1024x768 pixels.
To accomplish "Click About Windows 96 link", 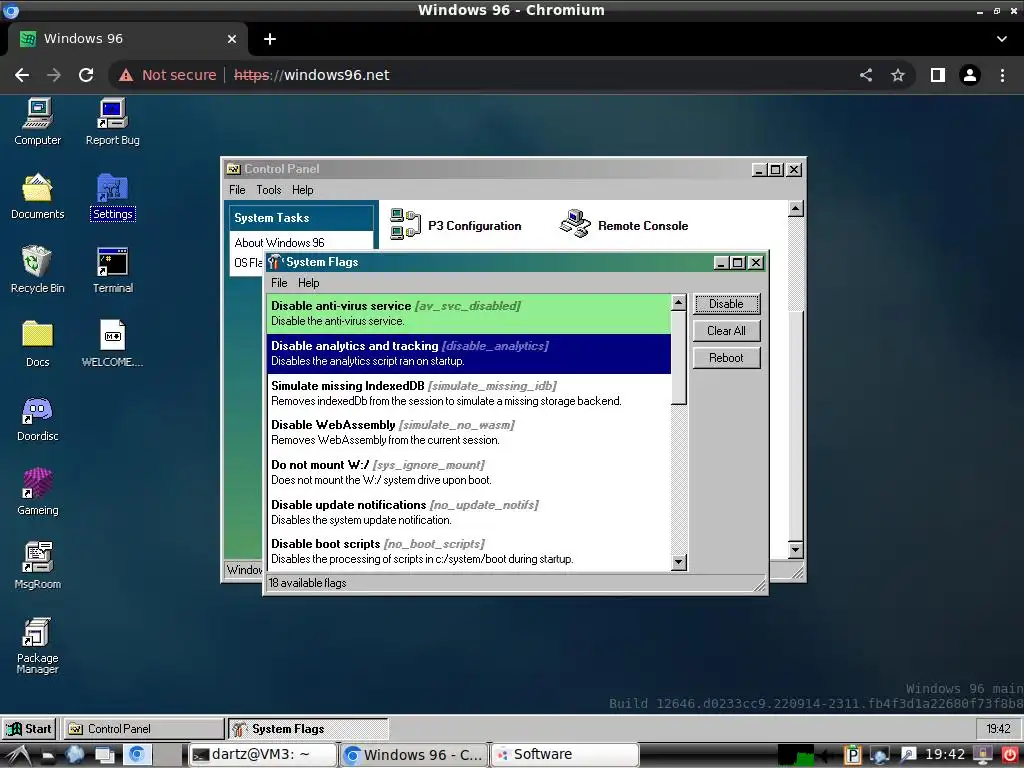I will [279, 243].
